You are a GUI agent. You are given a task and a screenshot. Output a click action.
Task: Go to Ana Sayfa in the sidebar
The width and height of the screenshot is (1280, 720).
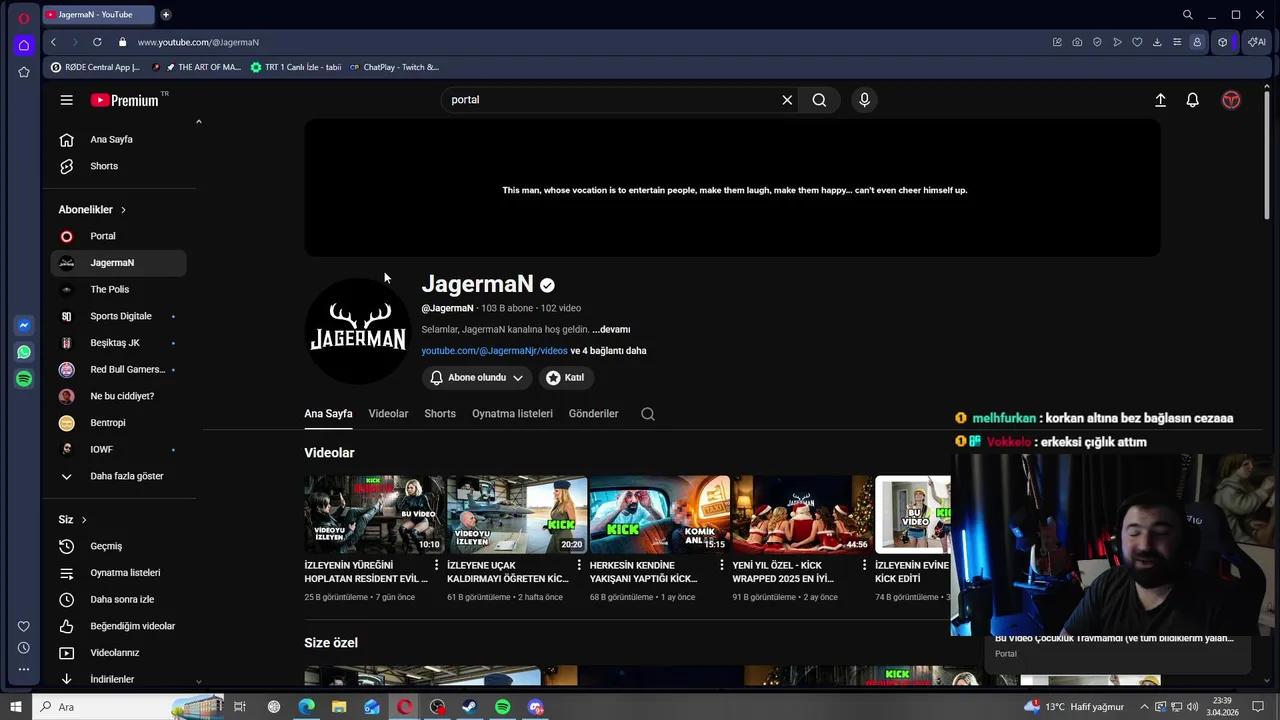pyautogui.click(x=118, y=139)
